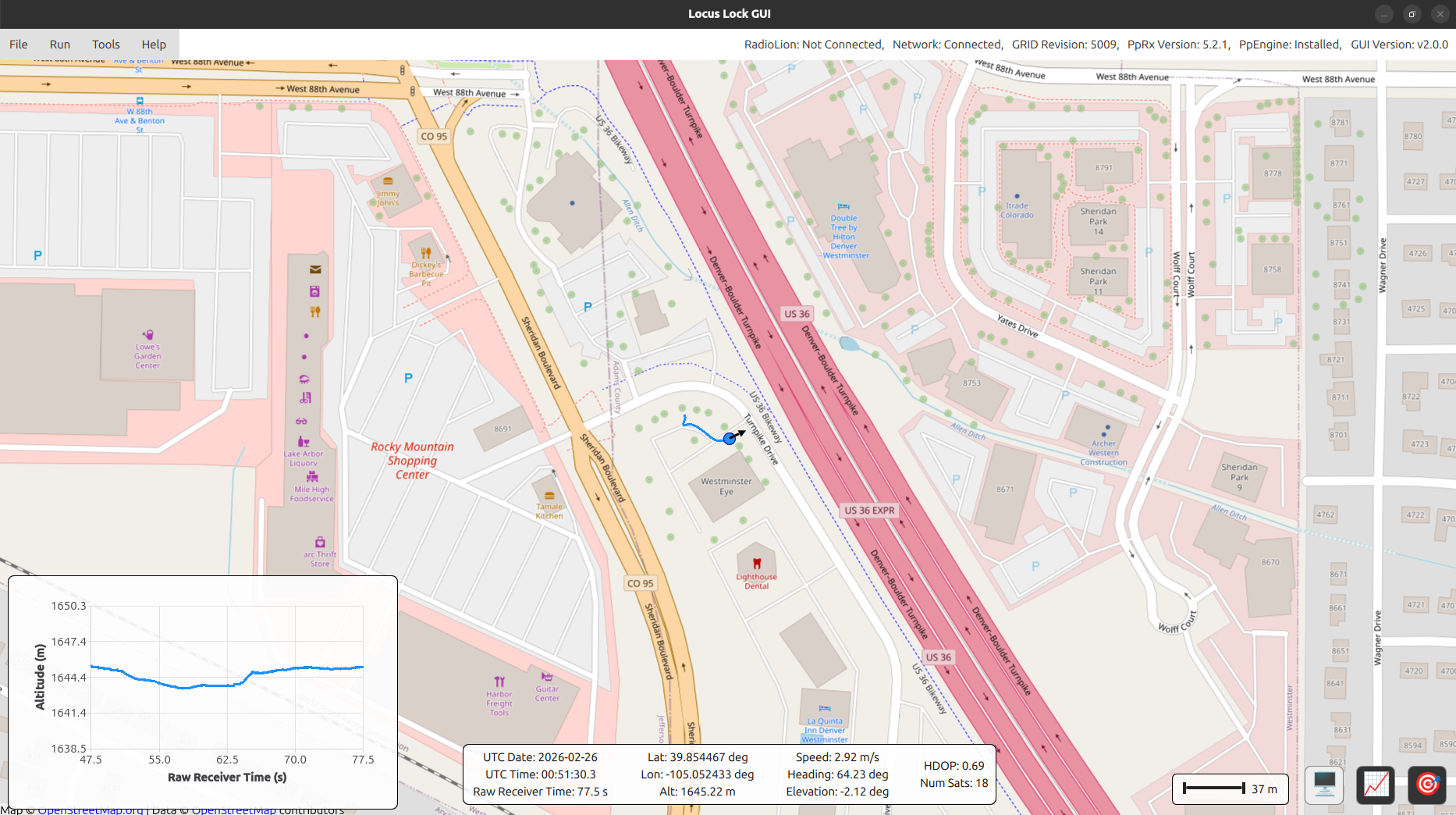Select the Lake Arbor Liquor icon
The image size is (1456, 815).
coord(304,442)
